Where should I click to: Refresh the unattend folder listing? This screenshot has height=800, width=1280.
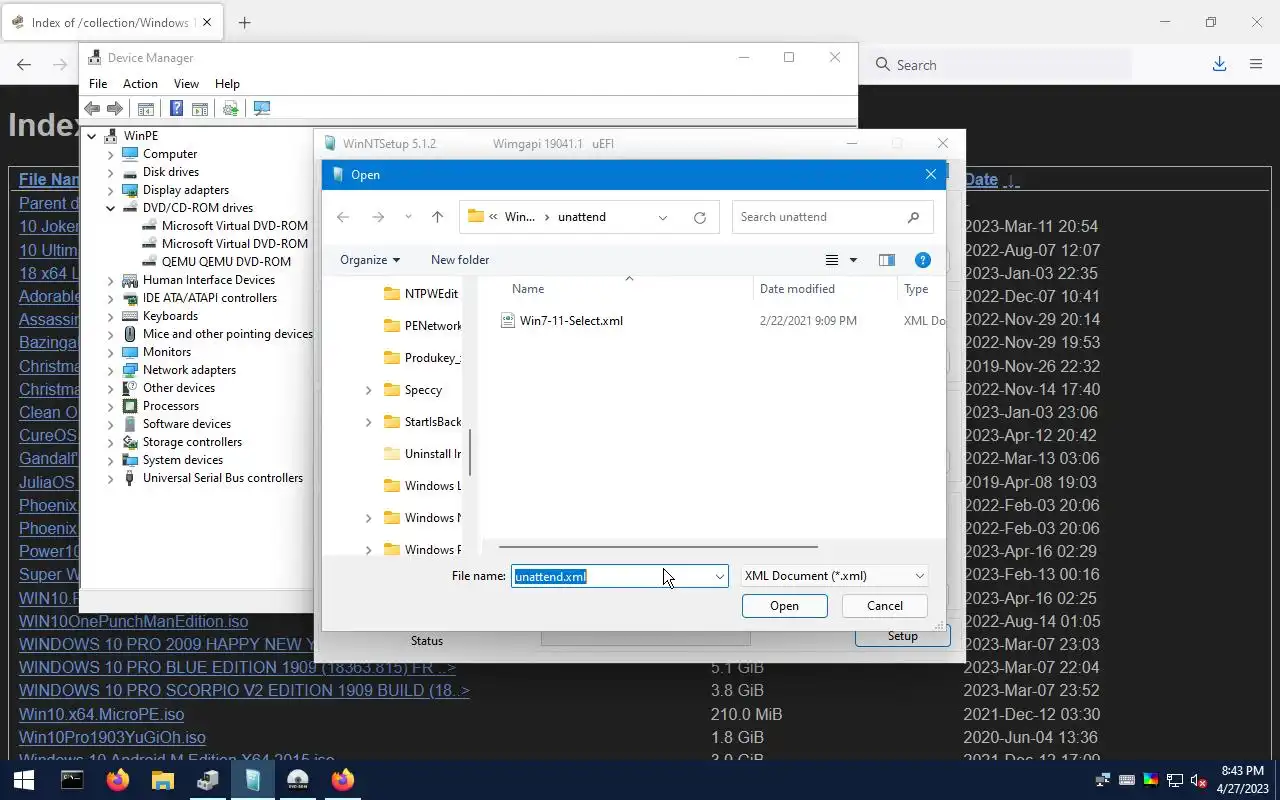tap(700, 217)
